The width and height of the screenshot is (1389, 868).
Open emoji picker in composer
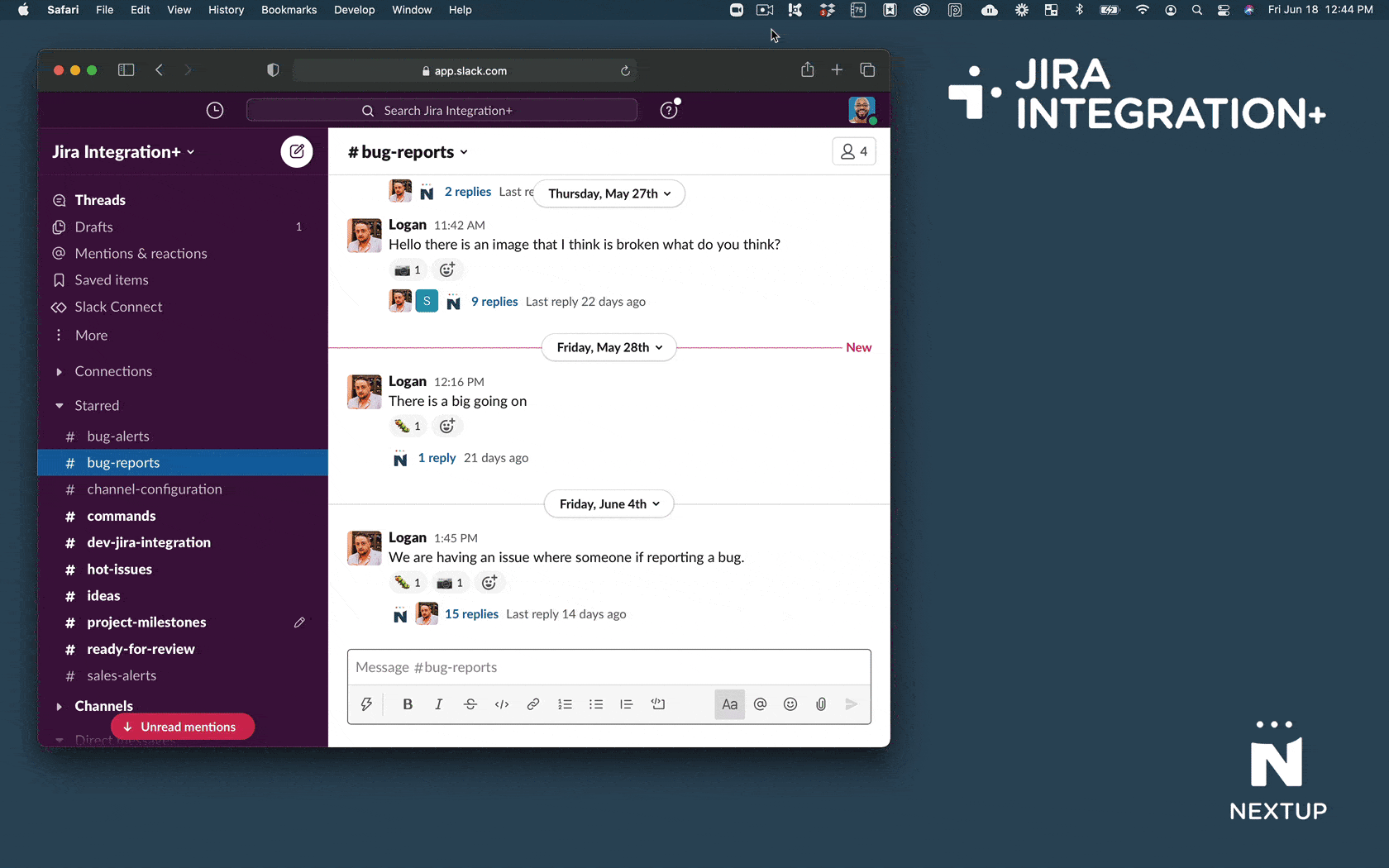(790, 704)
